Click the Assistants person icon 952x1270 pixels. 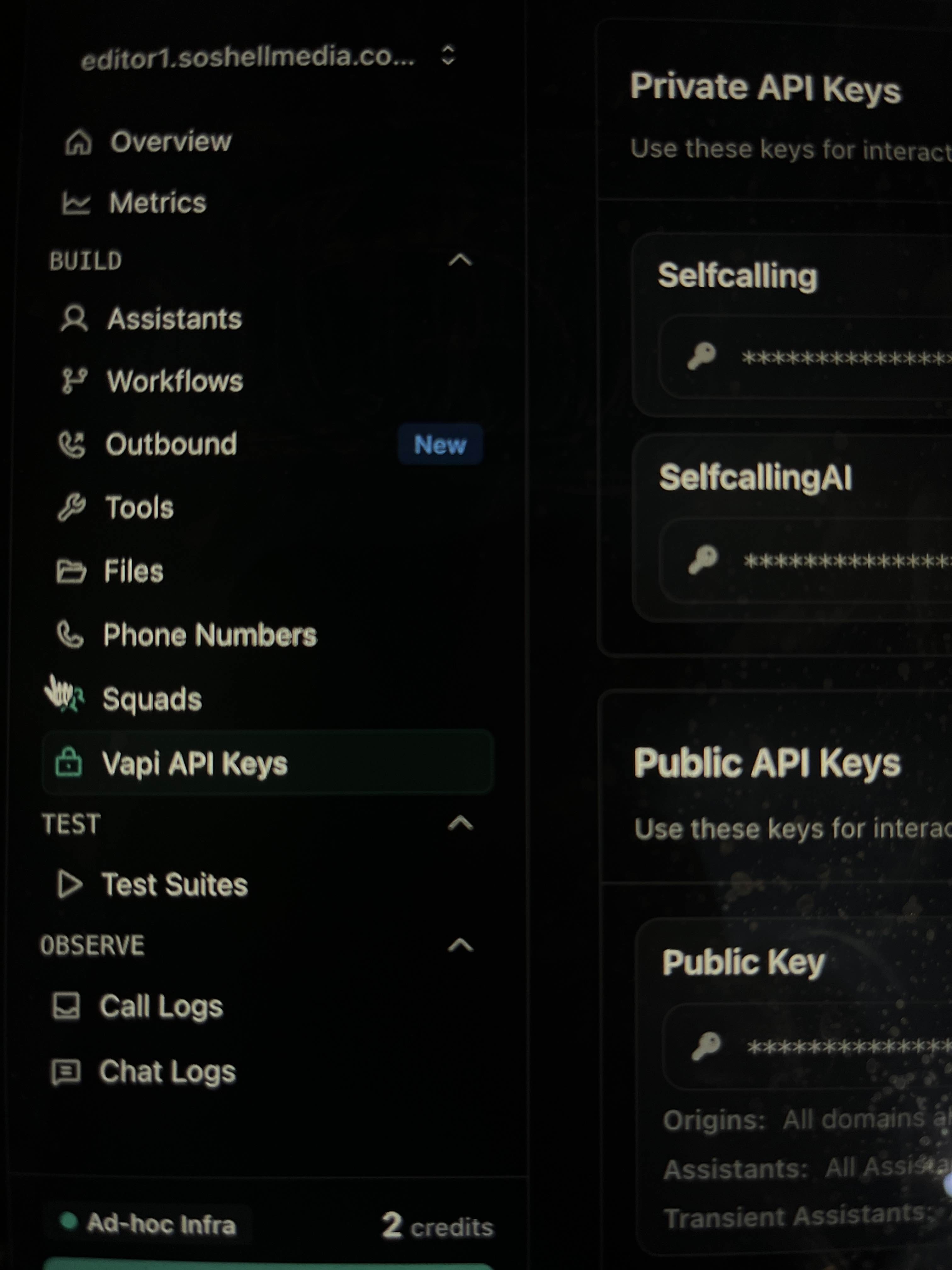click(74, 319)
